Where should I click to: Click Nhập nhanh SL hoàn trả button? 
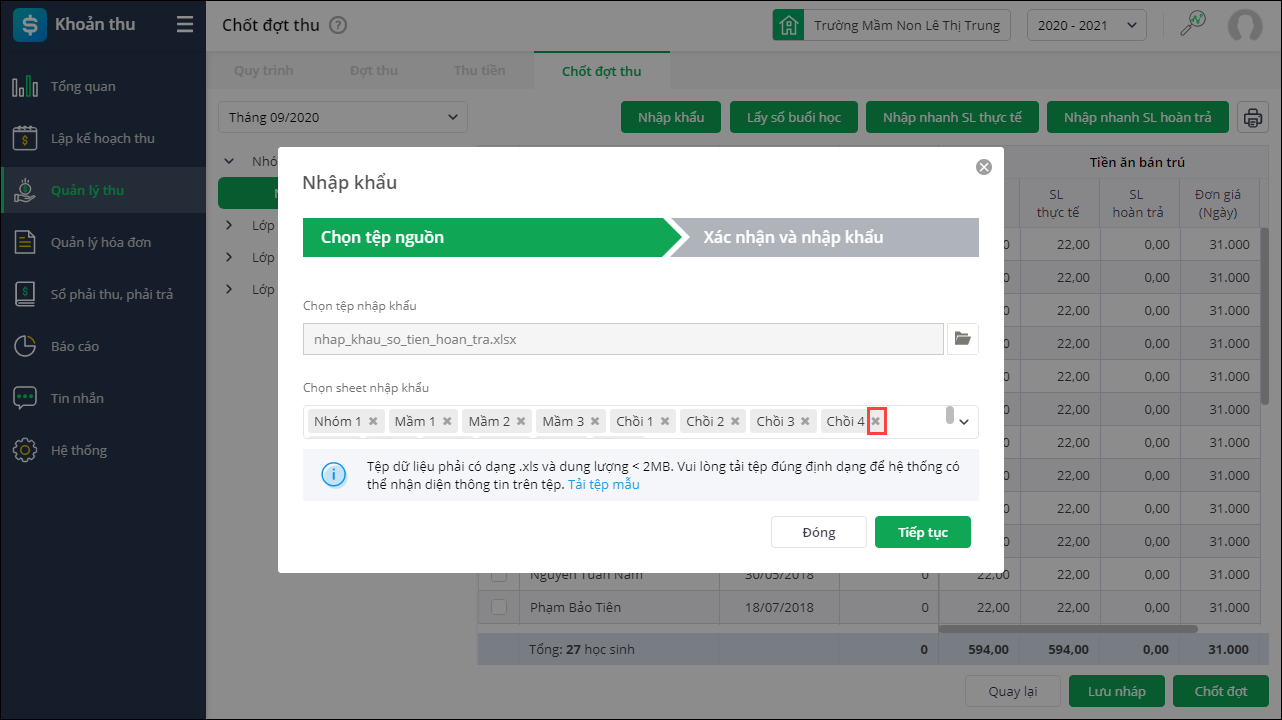click(1138, 117)
